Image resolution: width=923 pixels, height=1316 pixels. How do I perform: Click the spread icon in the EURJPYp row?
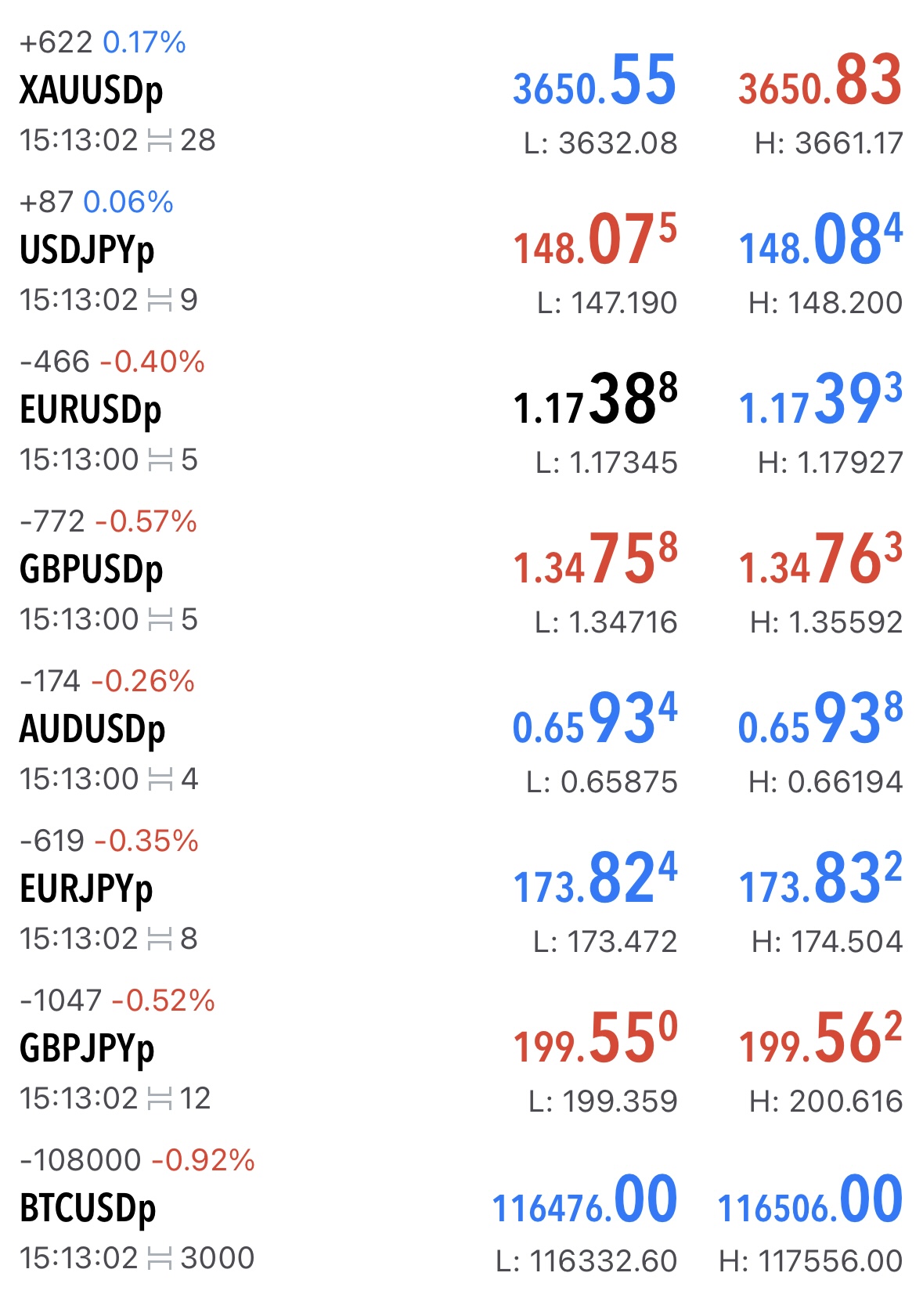(x=159, y=939)
